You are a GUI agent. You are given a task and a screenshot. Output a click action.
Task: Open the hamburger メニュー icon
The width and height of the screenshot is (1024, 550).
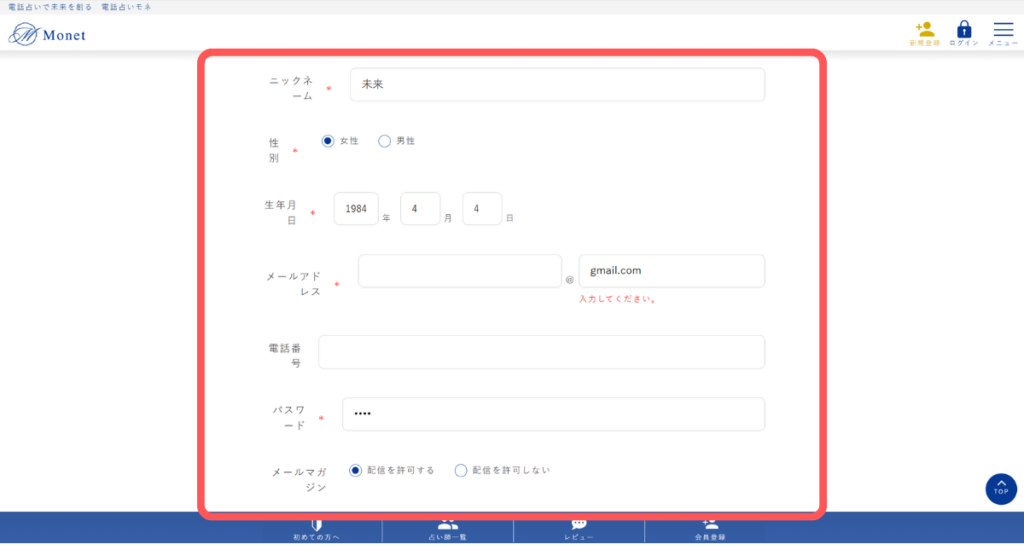(x=1003, y=33)
